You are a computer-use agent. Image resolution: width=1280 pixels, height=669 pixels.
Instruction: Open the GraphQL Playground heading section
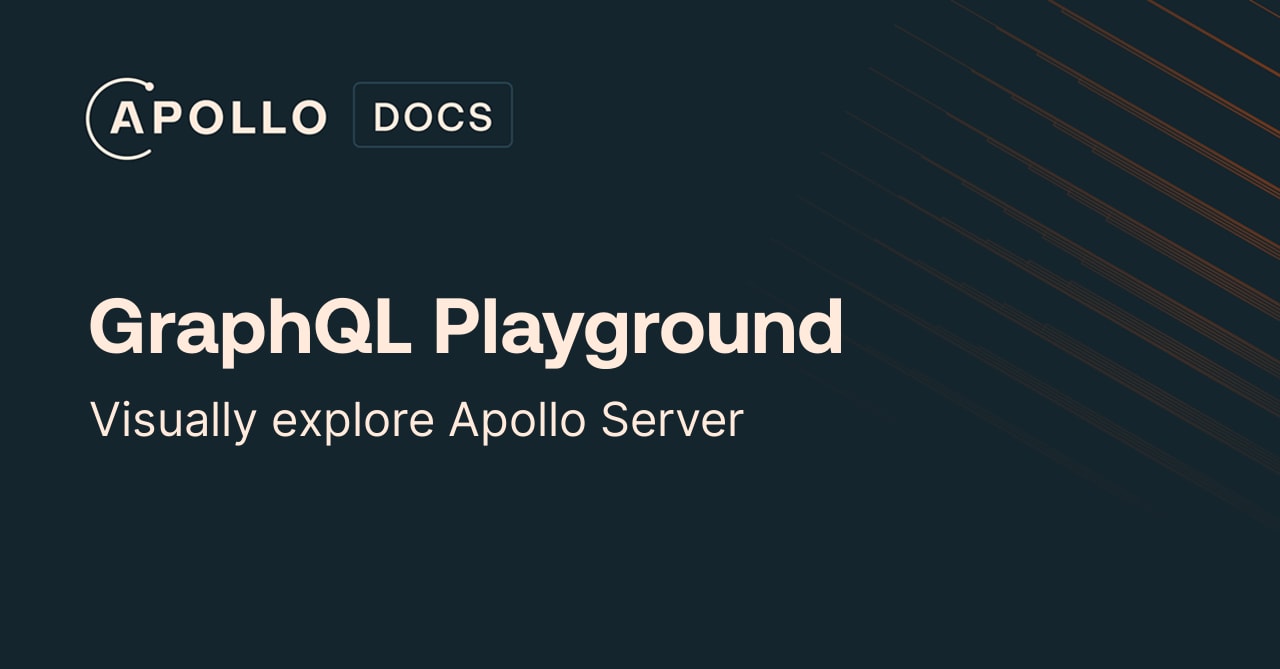pos(465,325)
